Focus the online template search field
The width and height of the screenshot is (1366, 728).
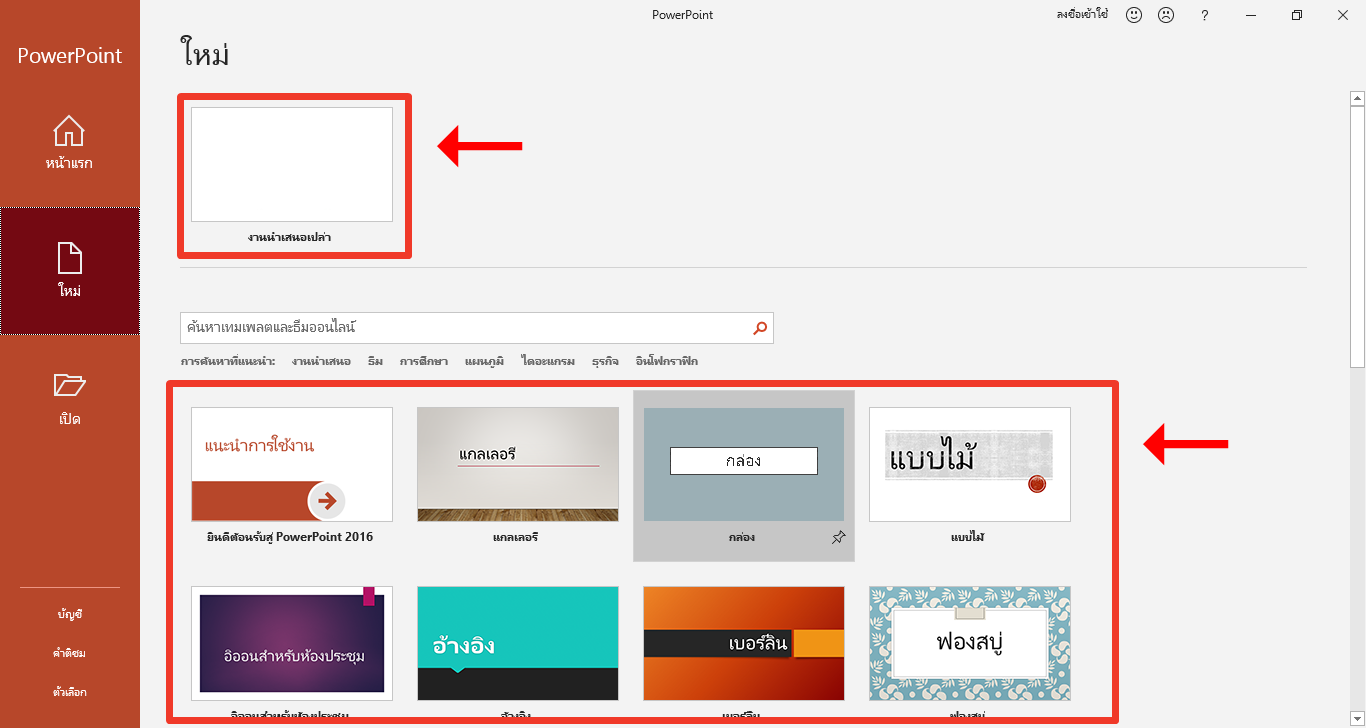point(465,327)
